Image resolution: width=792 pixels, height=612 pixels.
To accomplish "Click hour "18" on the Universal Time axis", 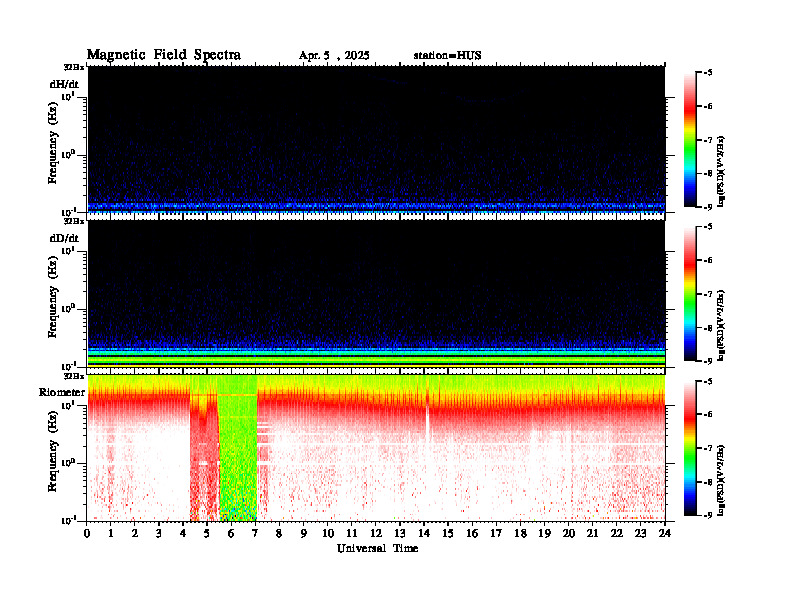I will click(x=520, y=533).
